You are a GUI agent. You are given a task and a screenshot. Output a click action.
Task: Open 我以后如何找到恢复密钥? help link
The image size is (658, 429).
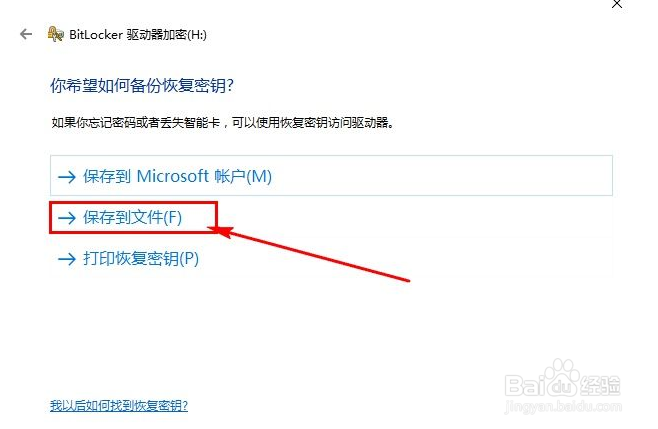(119, 405)
